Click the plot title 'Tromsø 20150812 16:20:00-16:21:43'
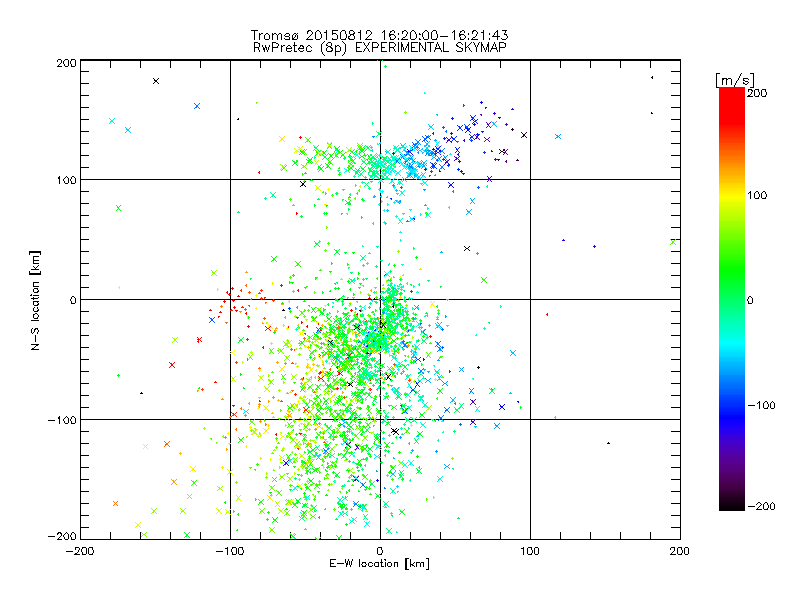 point(379,35)
